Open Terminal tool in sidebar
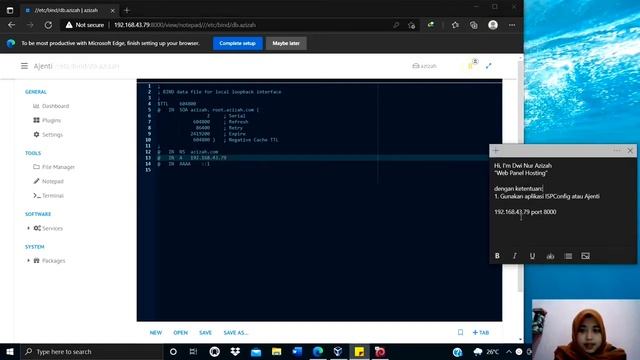 pyautogui.click(x=48, y=196)
